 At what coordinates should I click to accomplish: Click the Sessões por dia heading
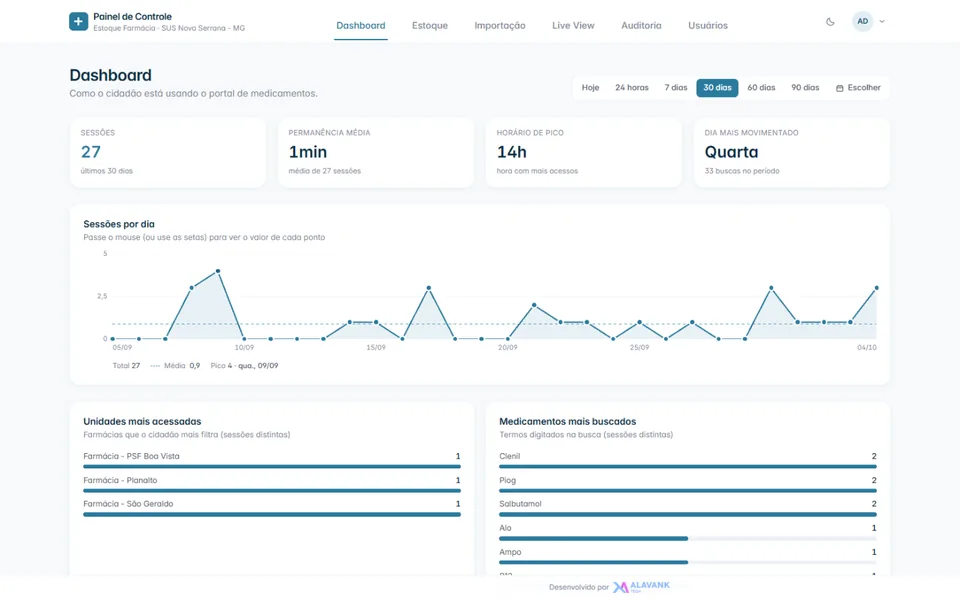(x=119, y=224)
